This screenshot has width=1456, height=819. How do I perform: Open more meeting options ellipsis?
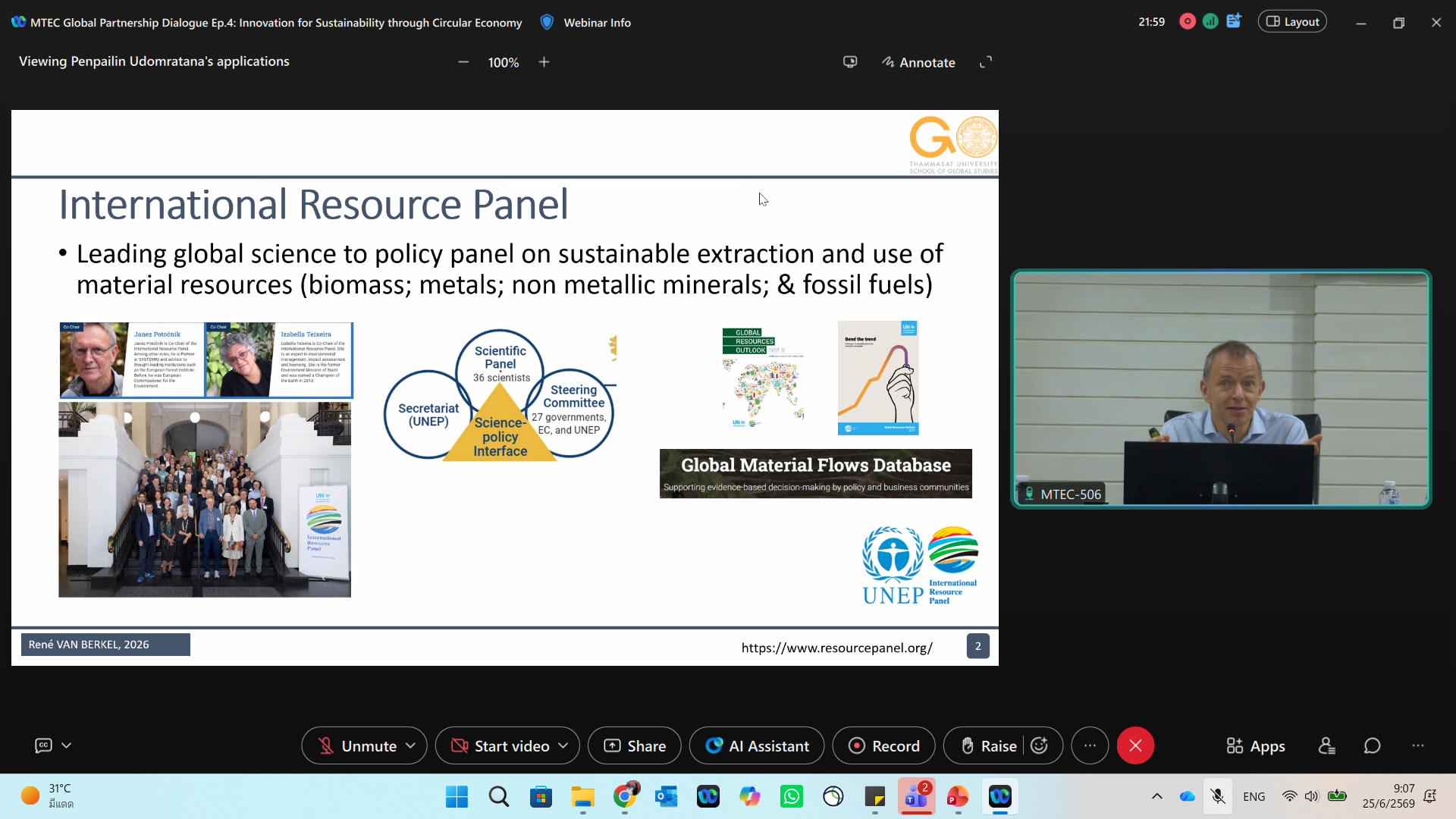[x=1090, y=746]
